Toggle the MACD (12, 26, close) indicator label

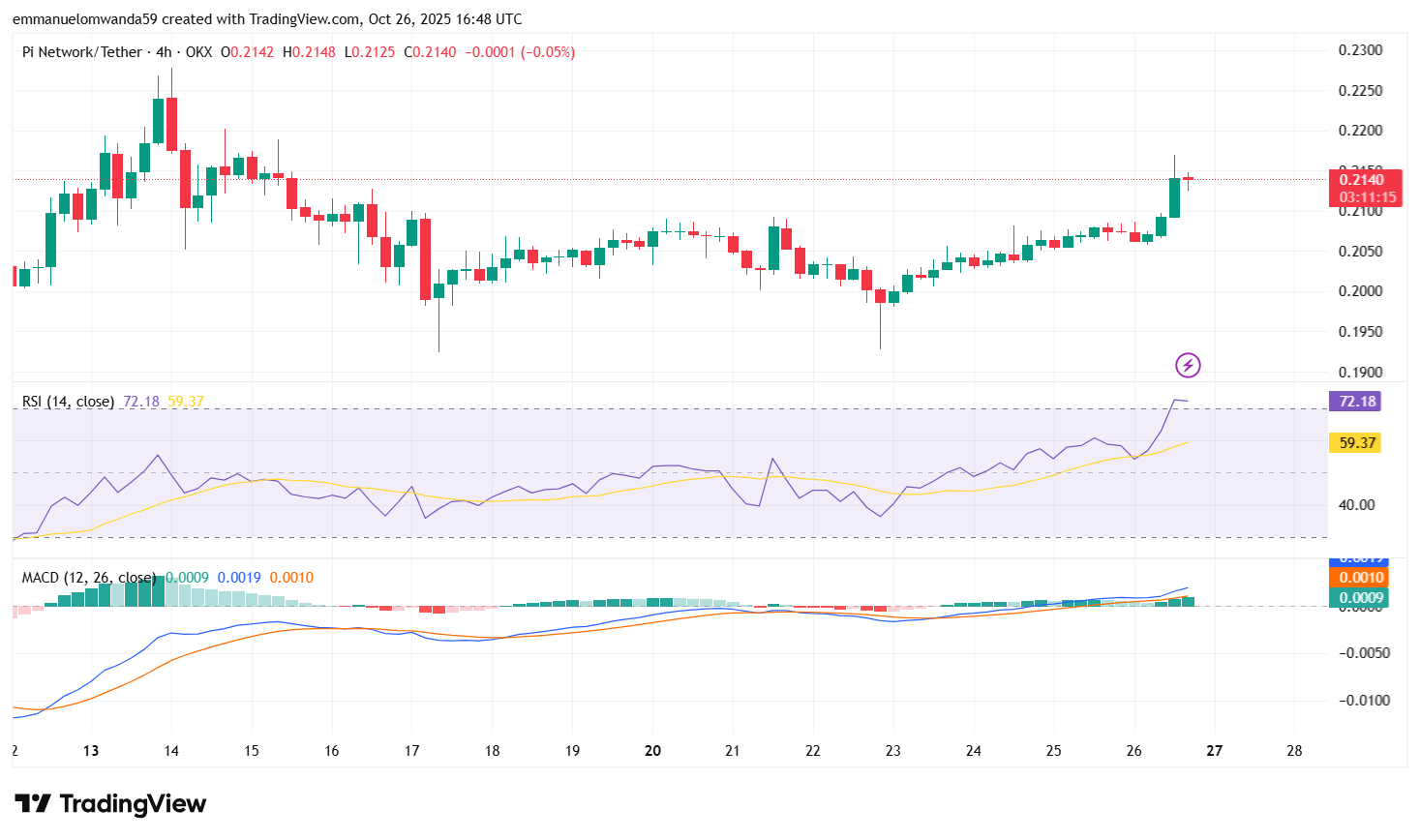(90, 577)
